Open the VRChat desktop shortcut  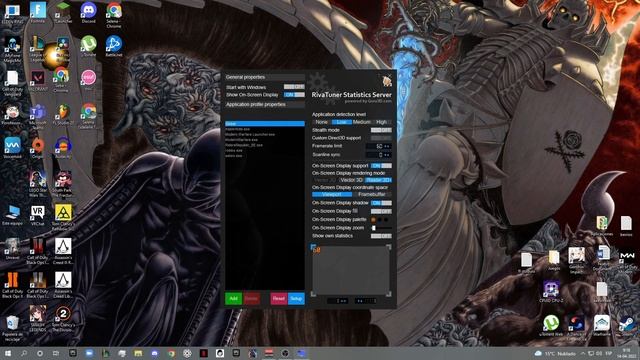coord(38,215)
